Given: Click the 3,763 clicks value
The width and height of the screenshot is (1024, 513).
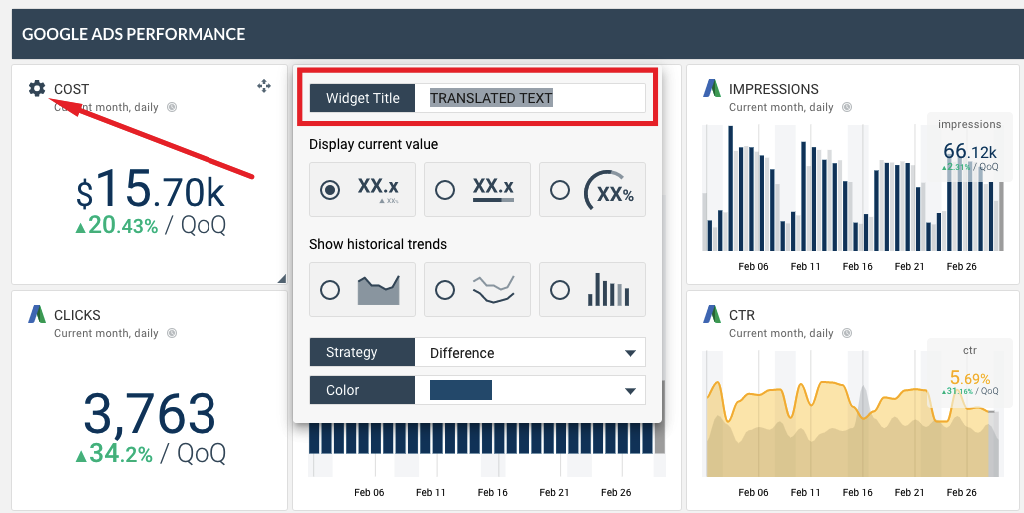Looking at the screenshot, I should tap(150, 414).
